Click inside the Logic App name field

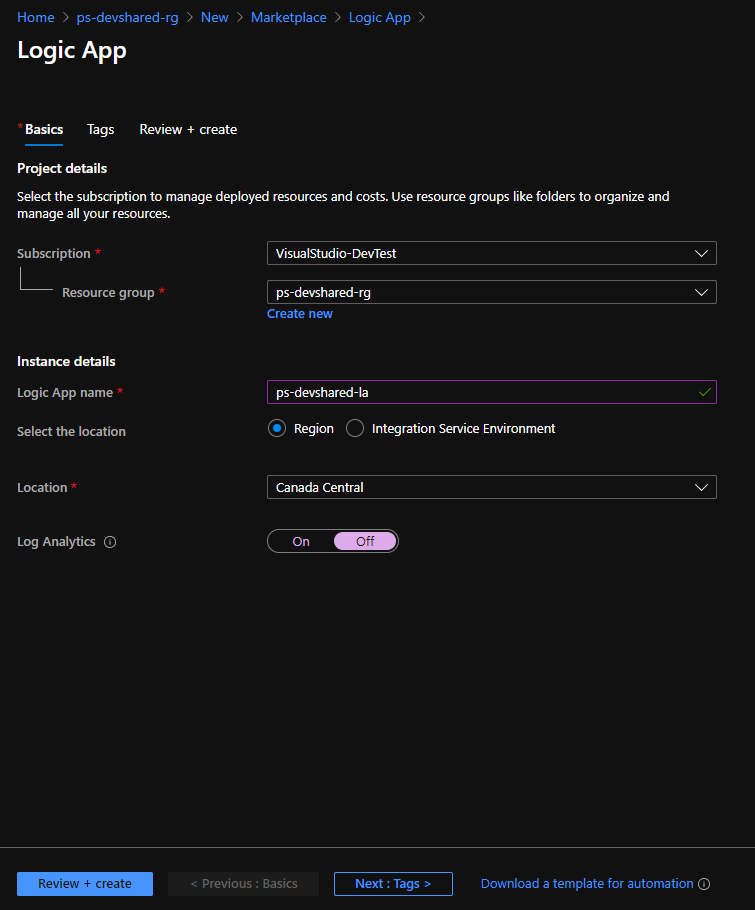point(450,392)
